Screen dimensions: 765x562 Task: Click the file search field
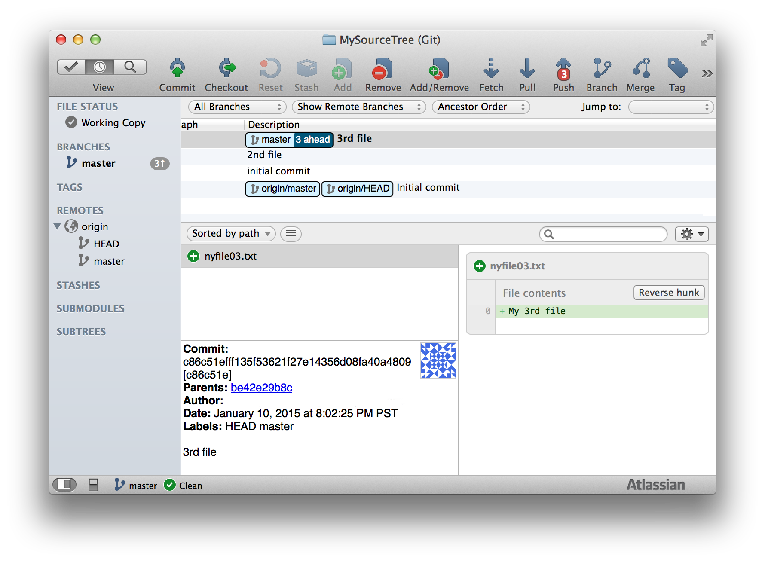coord(603,234)
